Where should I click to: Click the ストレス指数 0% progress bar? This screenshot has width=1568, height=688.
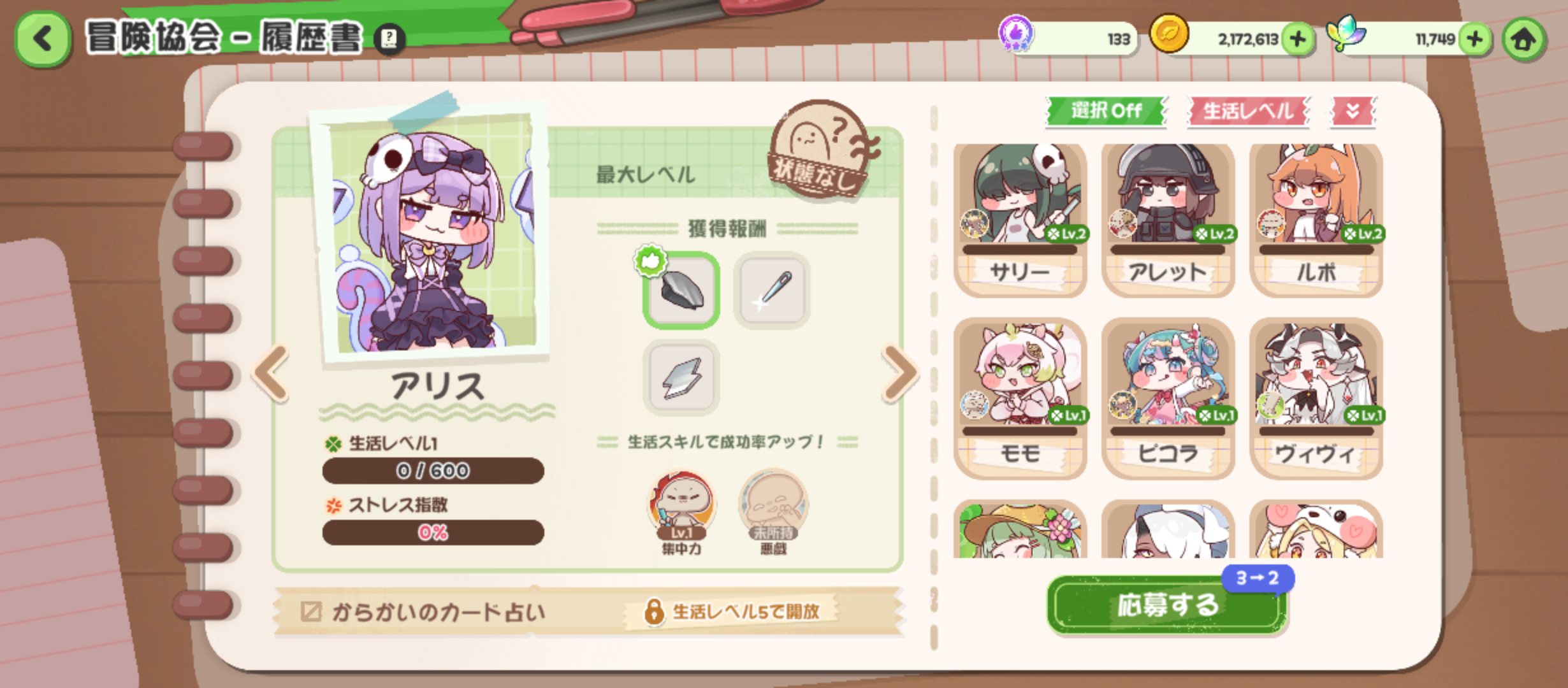pyautogui.click(x=433, y=532)
